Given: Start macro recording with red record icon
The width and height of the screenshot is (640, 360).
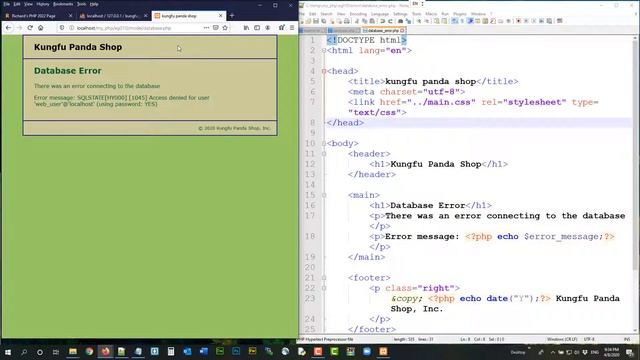Looking at the screenshot, I should [x=518, y=21].
